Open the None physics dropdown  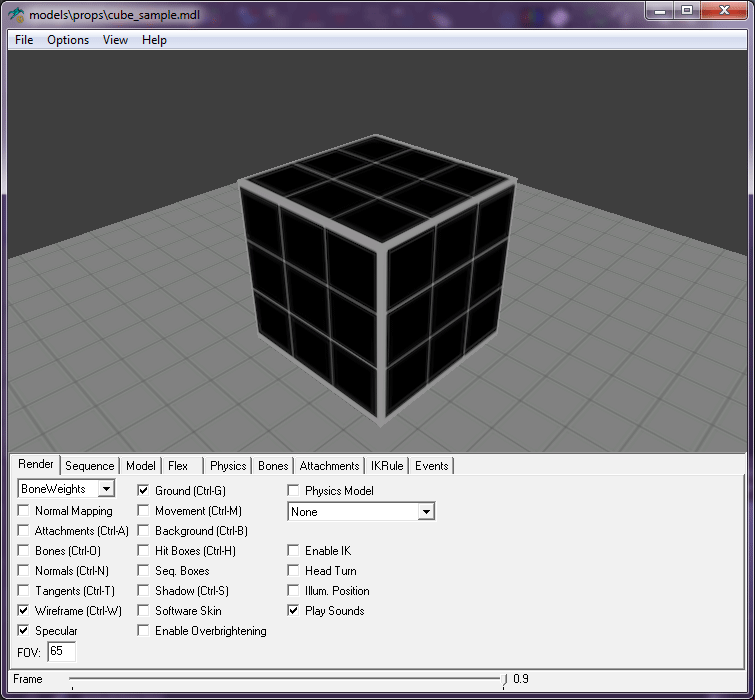(x=426, y=511)
